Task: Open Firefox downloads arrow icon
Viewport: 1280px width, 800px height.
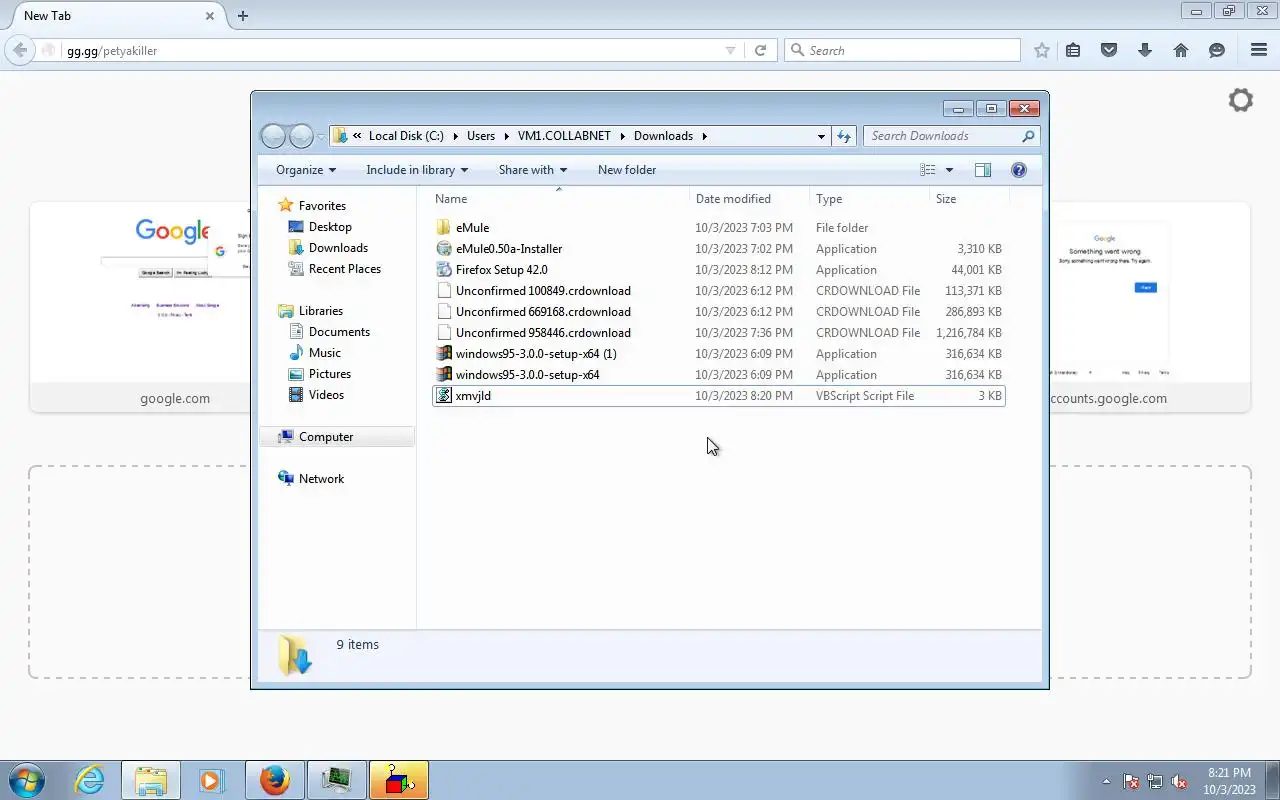Action: click(1145, 50)
